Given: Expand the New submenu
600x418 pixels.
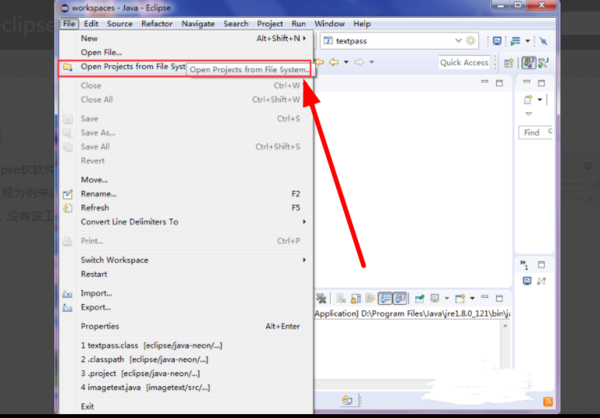Looking at the screenshot, I should [x=304, y=38].
